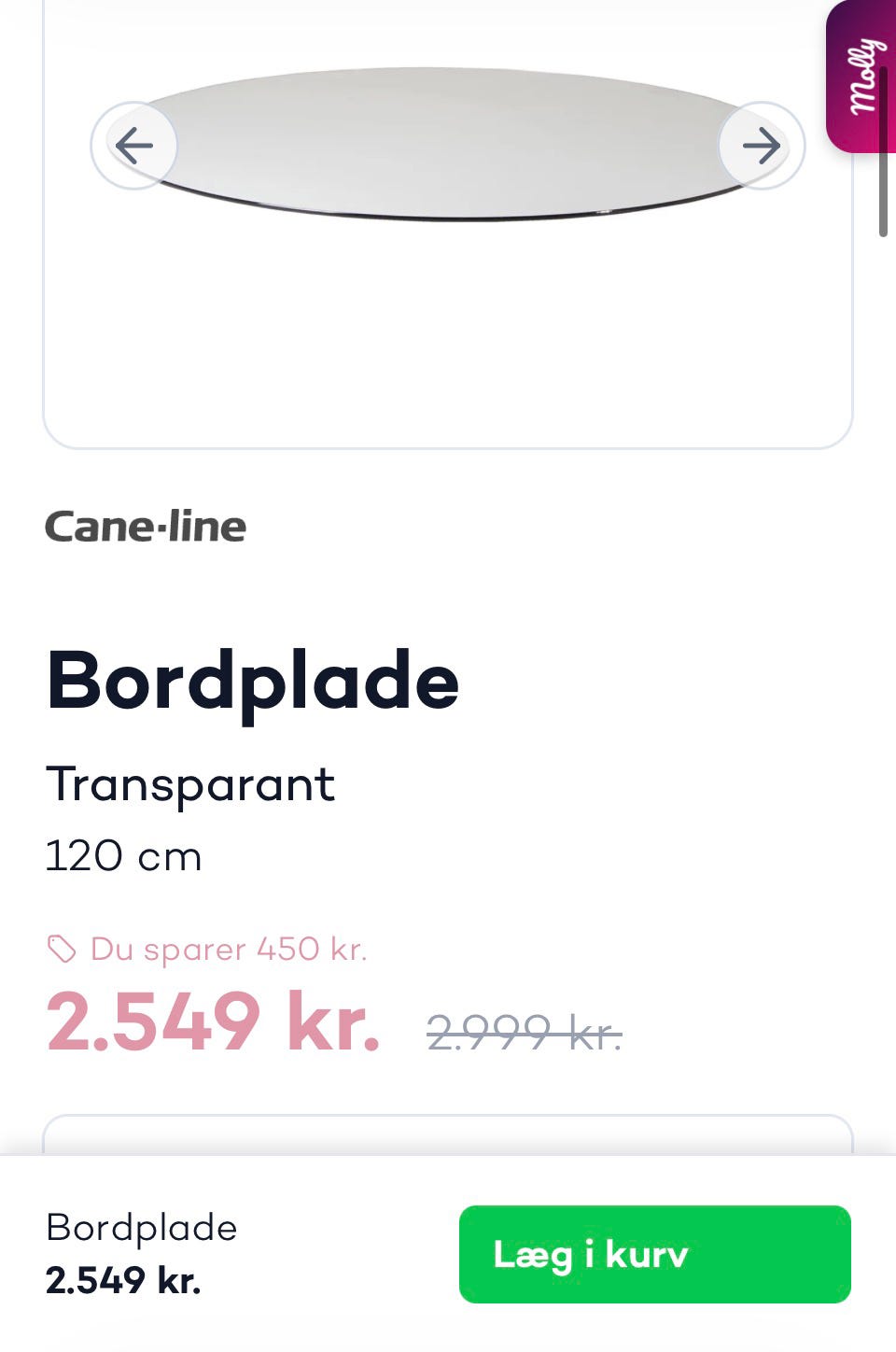This screenshot has height=1352, width=896.
Task: Open the Molly side tab
Action: (x=861, y=77)
